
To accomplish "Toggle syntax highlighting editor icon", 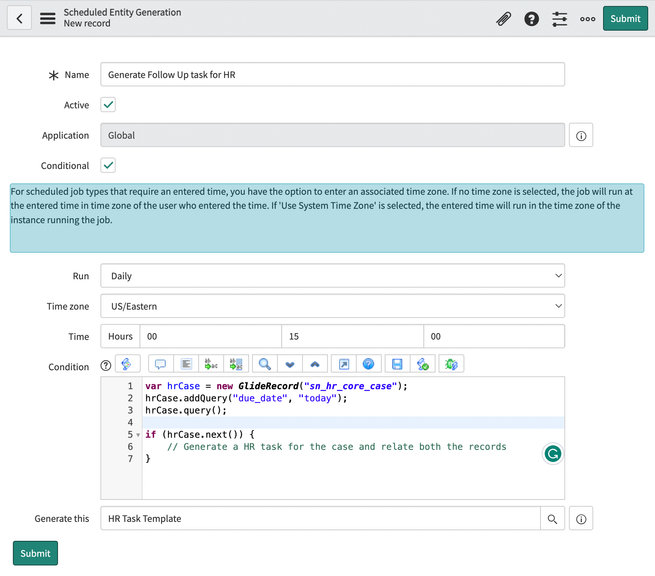I will pos(127,364).
